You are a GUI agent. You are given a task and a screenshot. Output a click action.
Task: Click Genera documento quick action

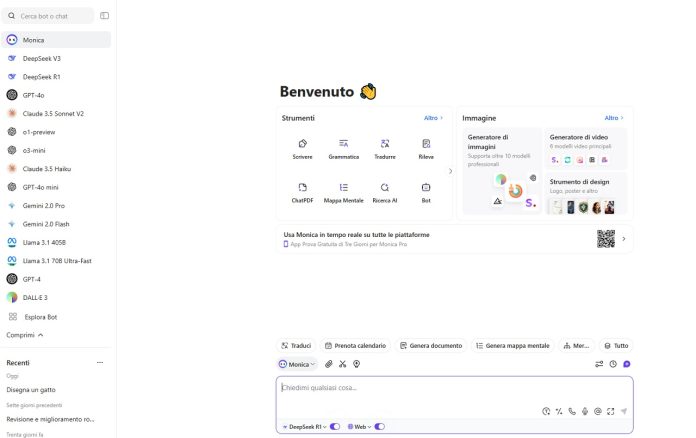431,346
